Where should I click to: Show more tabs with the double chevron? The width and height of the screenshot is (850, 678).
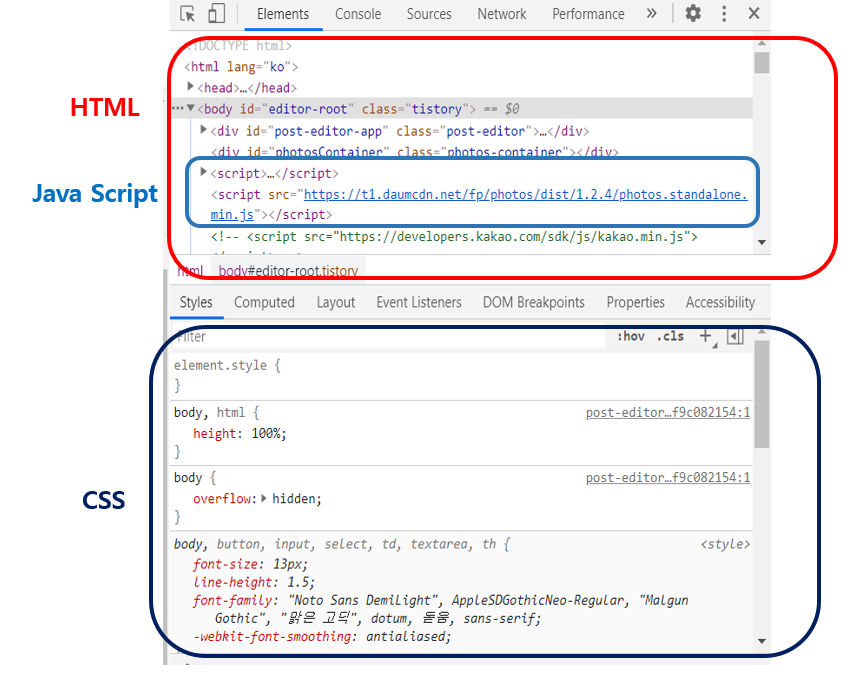(x=652, y=14)
